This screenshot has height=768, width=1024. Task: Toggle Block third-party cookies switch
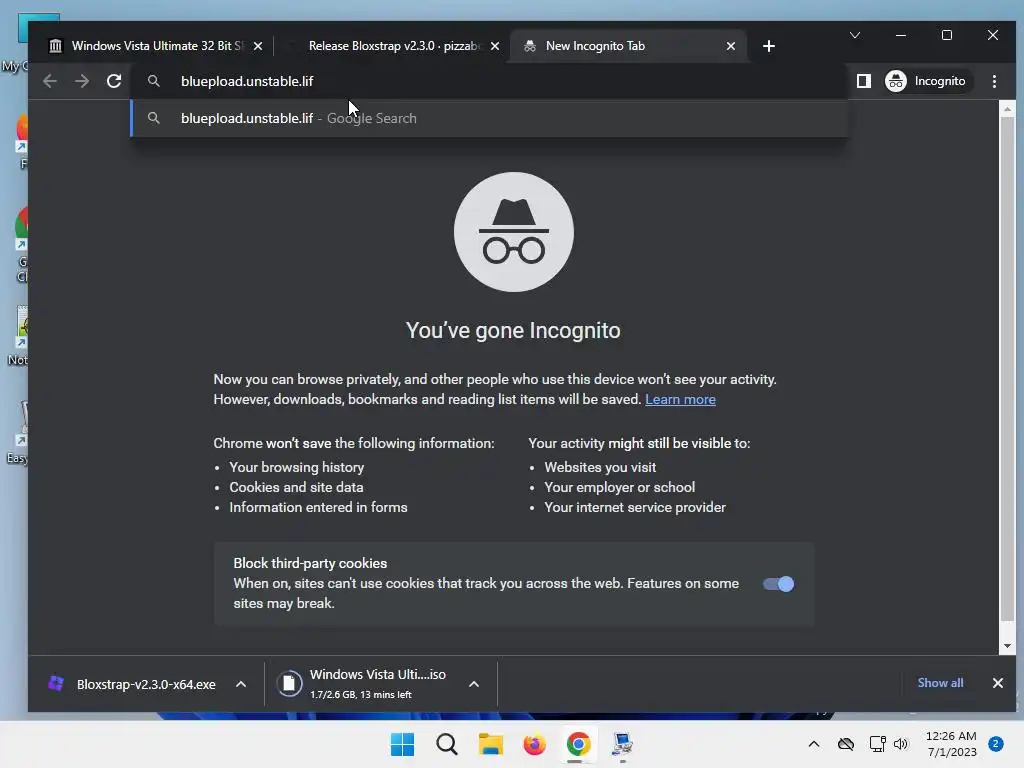click(x=778, y=584)
